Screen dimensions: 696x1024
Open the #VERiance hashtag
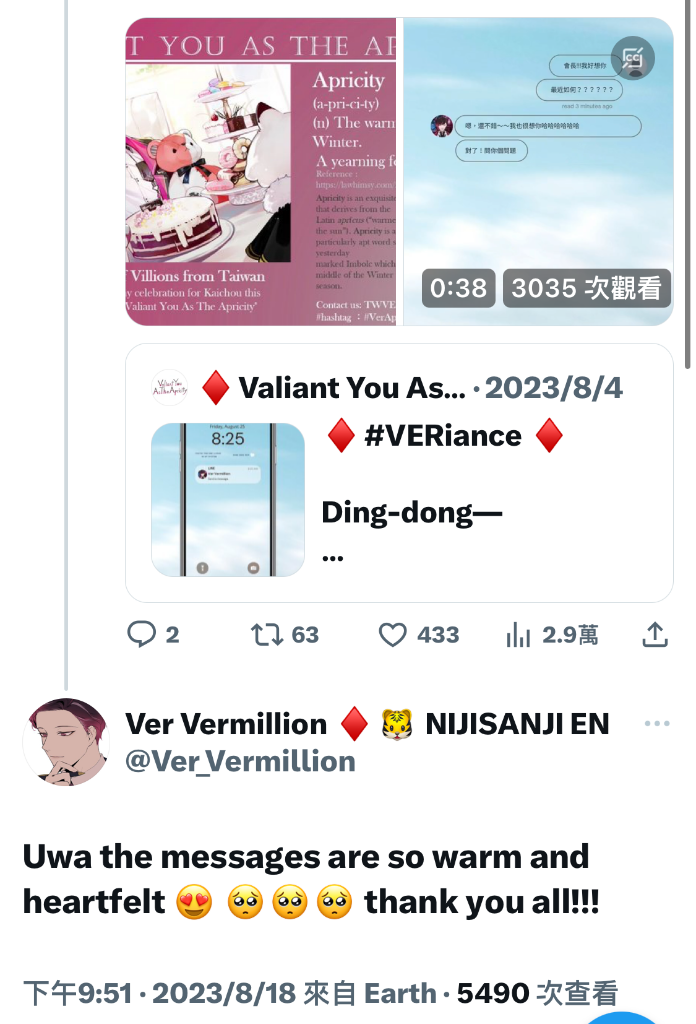[443, 436]
